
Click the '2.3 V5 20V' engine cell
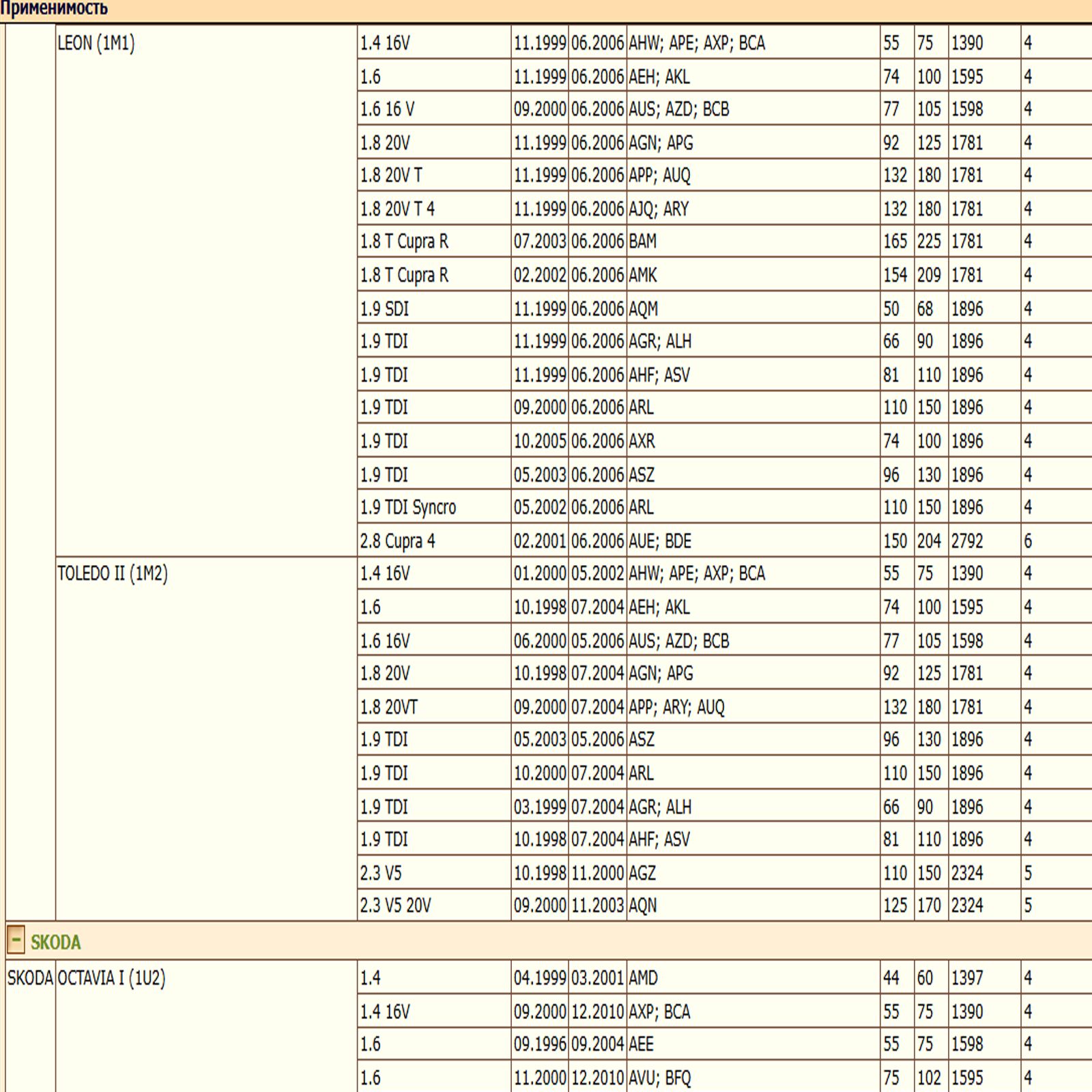click(x=434, y=905)
